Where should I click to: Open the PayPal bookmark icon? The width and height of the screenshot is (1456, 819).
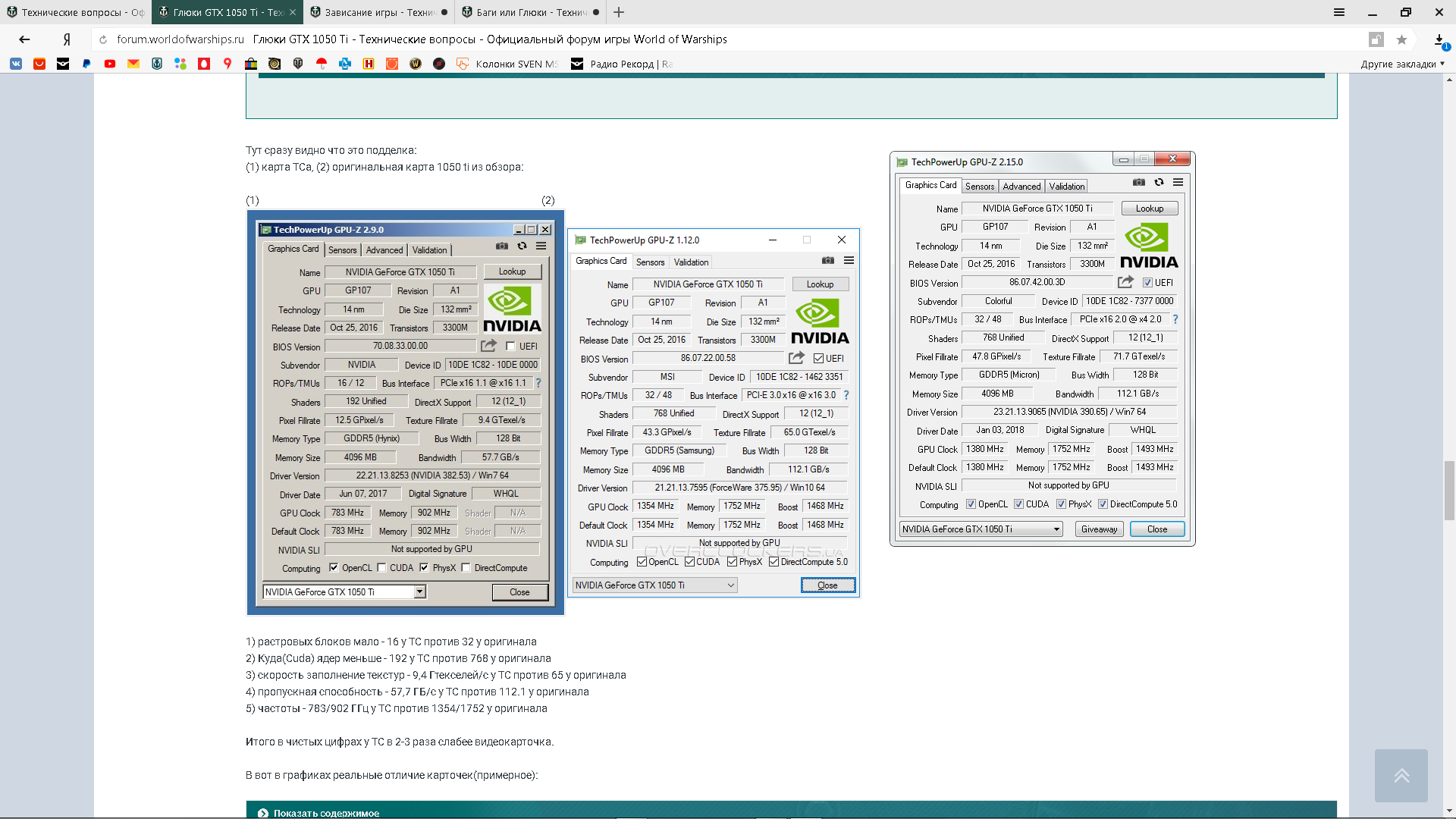[86, 64]
